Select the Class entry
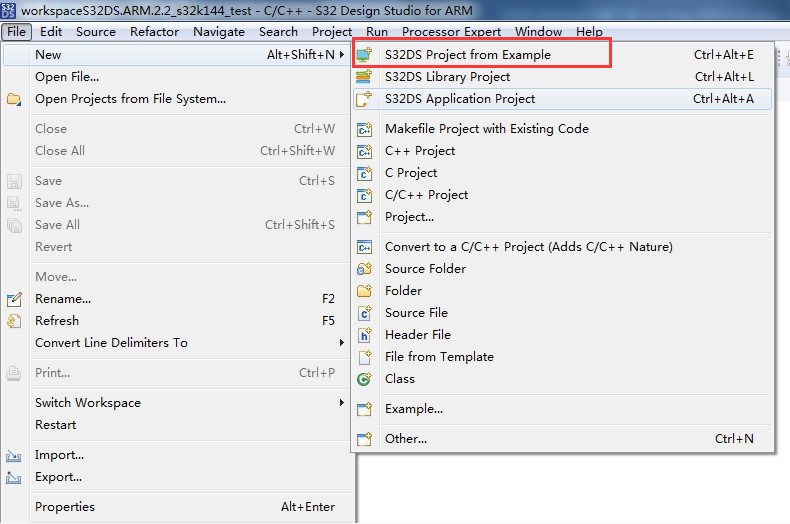Screen dimensions: 790x524 click(562, 378)
